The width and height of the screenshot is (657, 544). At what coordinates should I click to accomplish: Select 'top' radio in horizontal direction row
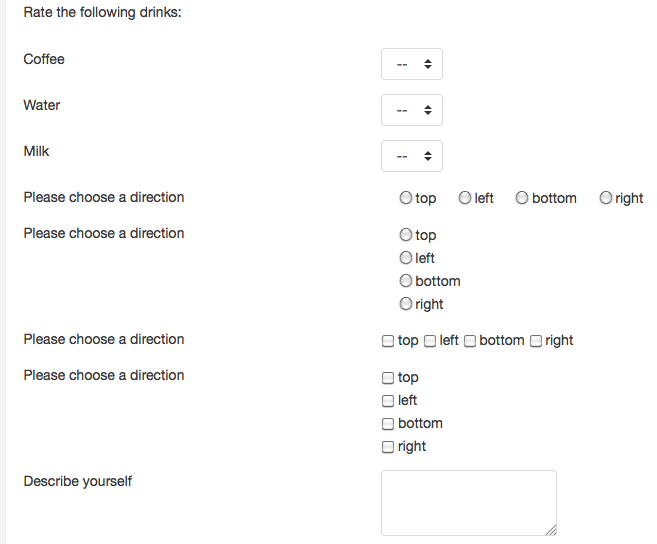point(405,198)
